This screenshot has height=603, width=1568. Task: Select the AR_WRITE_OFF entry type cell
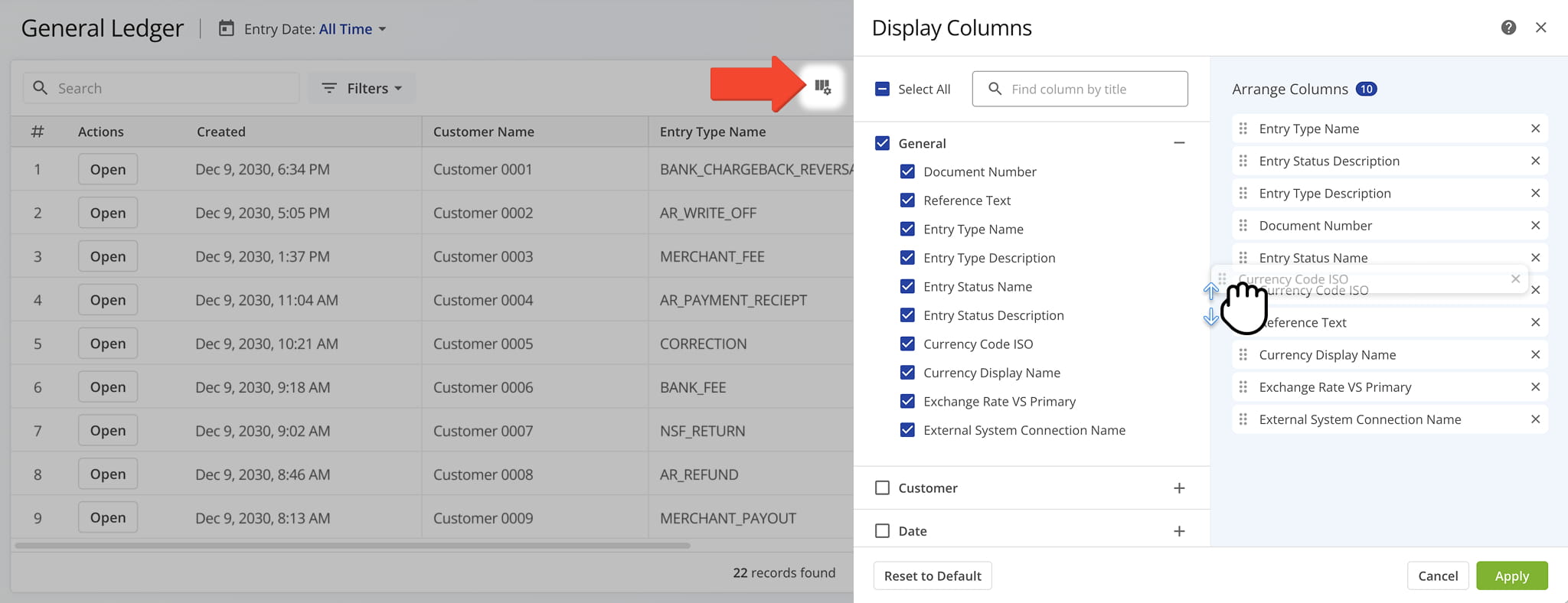[708, 213]
